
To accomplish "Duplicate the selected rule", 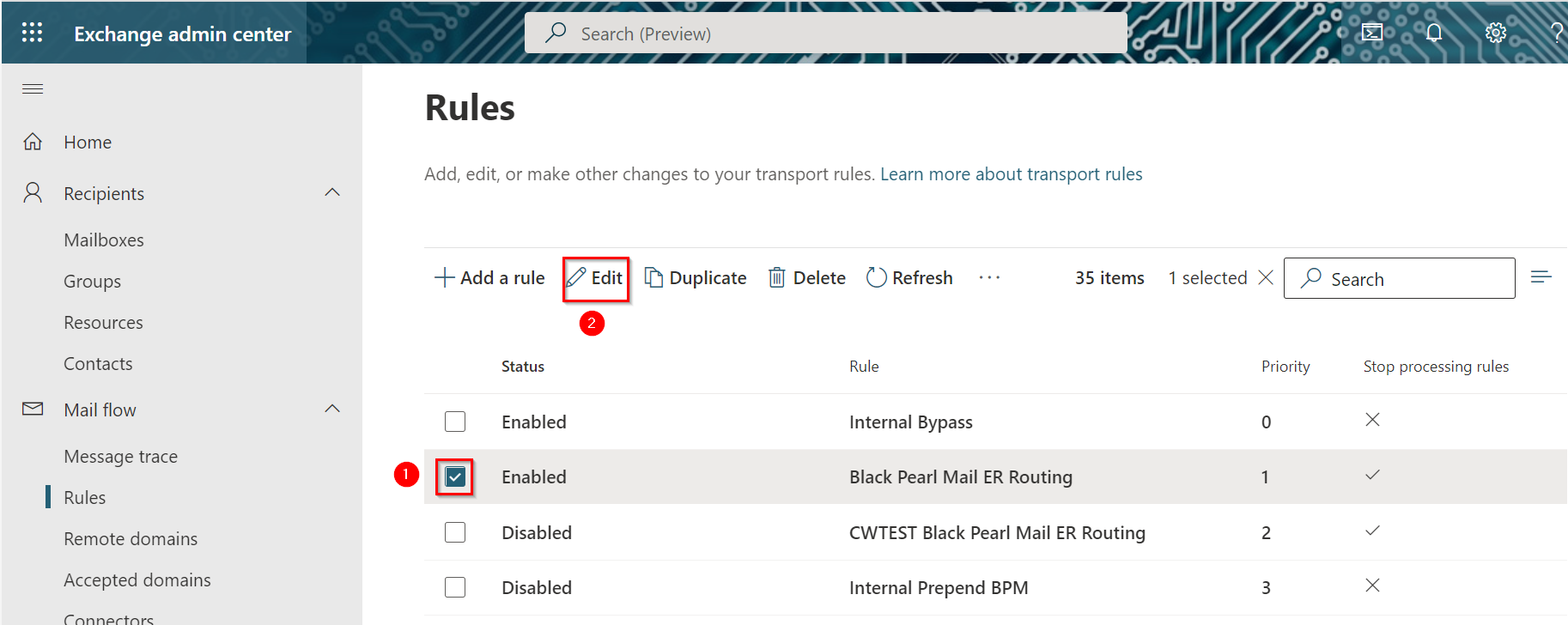I will coord(696,277).
